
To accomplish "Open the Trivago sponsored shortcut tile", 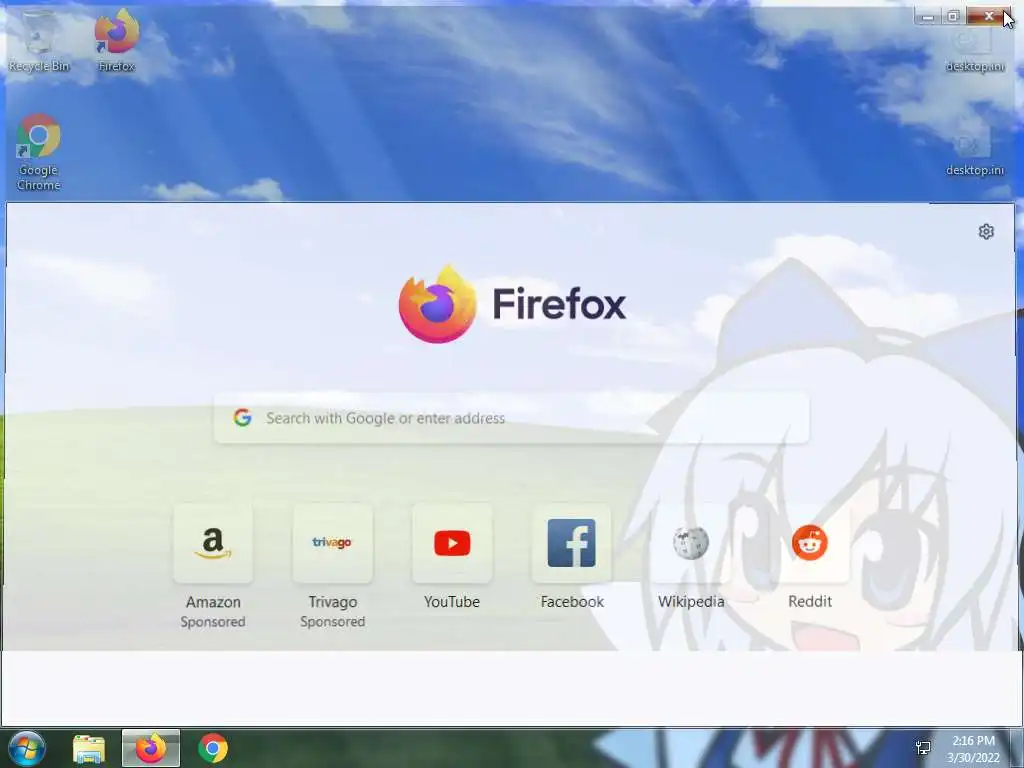I will point(332,543).
